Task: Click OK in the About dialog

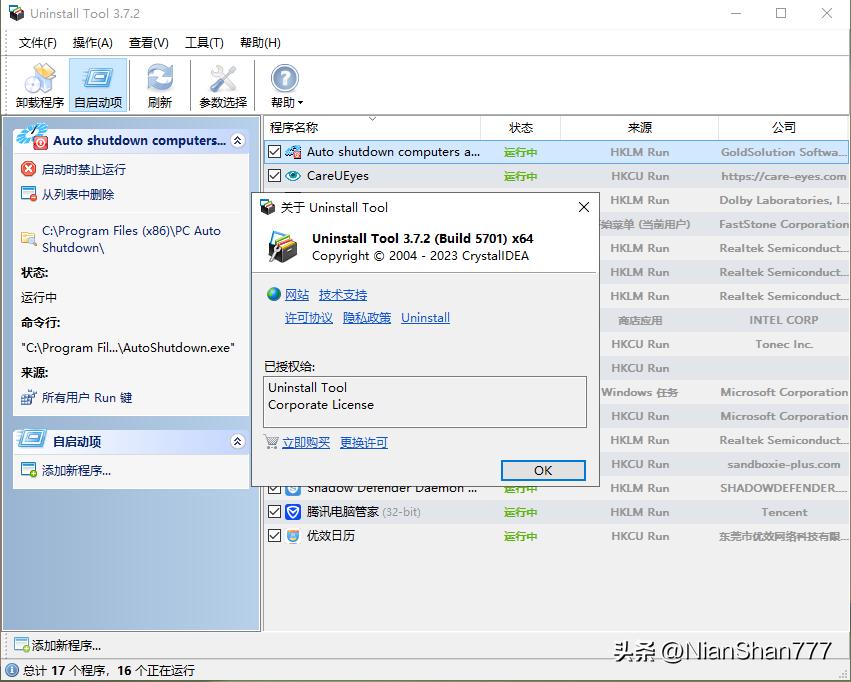Action: (543, 470)
